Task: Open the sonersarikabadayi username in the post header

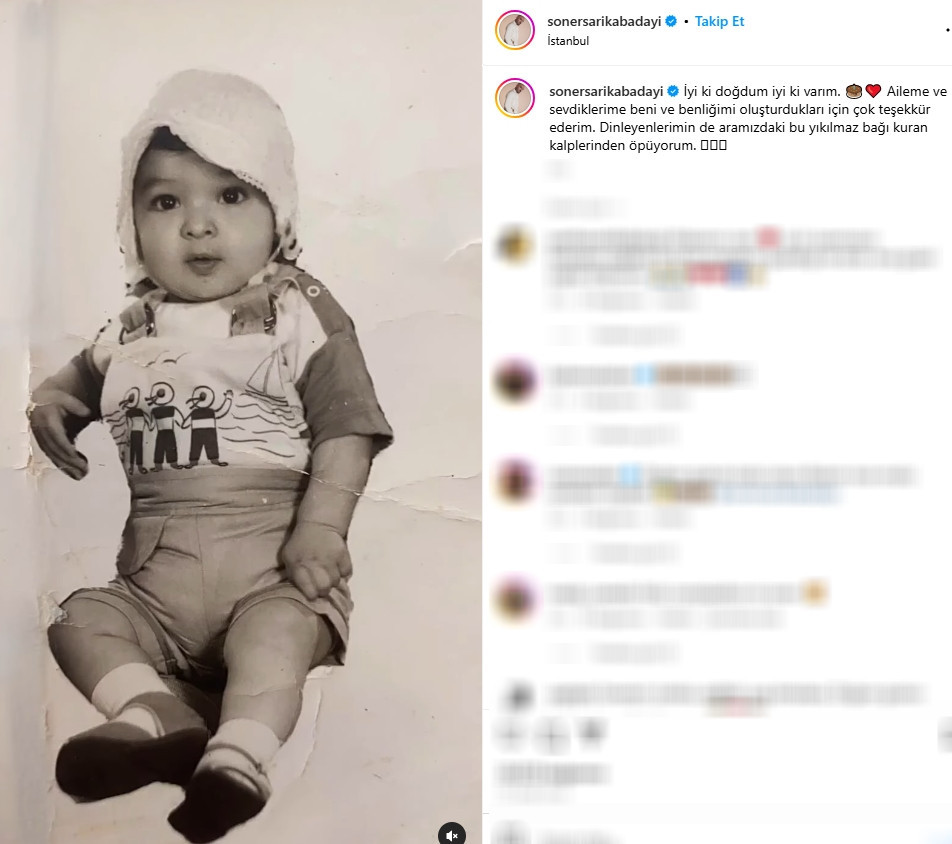Action: (604, 21)
